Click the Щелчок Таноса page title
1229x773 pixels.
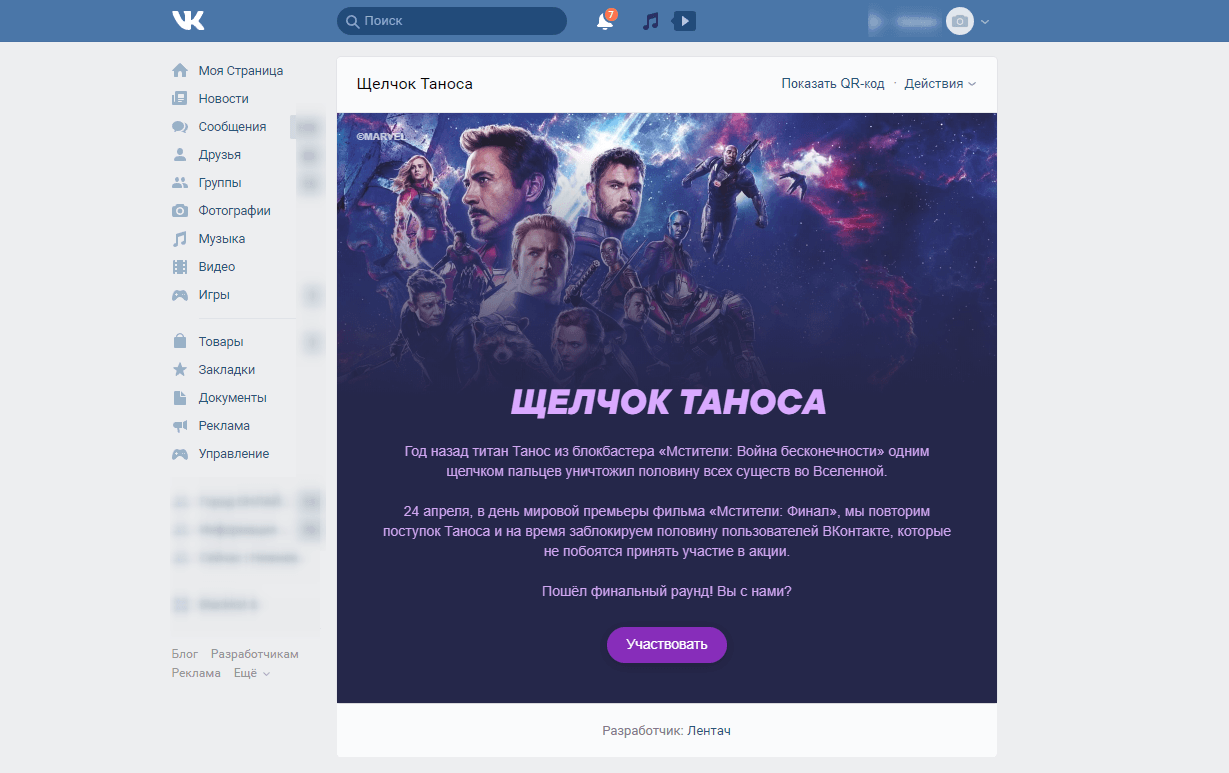pos(414,84)
